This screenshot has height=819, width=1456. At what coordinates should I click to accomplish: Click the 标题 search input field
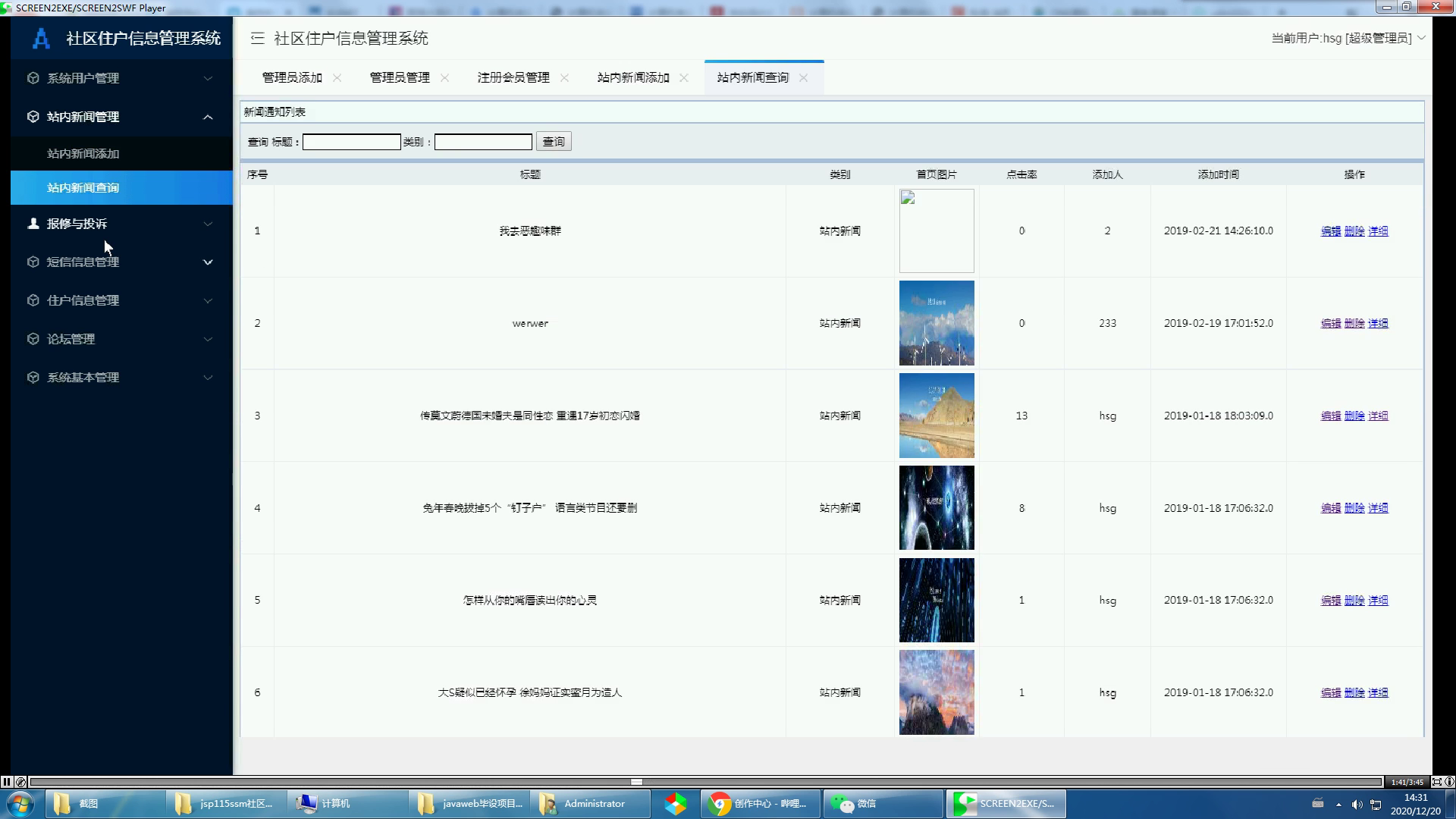pyautogui.click(x=352, y=142)
